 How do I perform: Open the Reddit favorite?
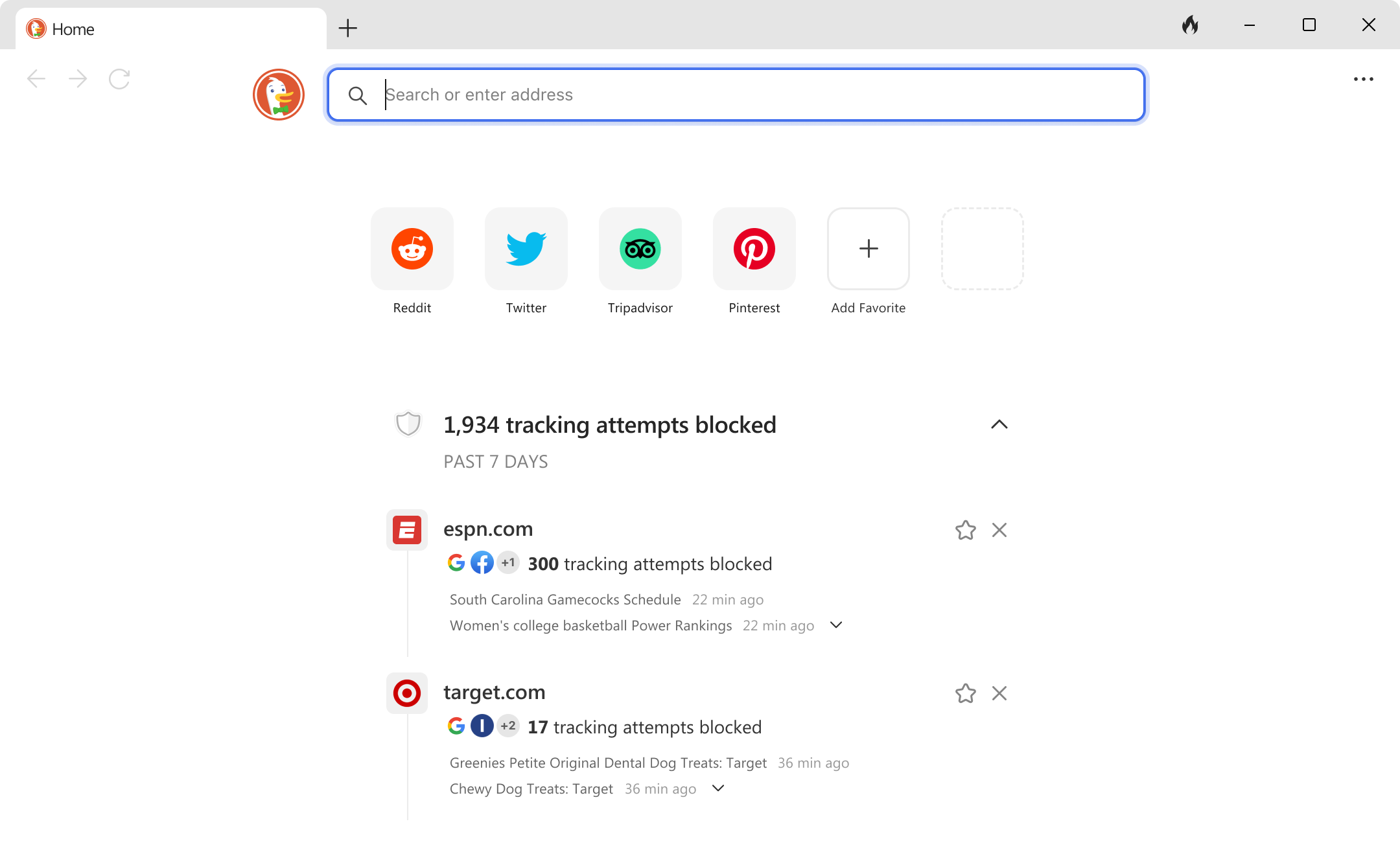(x=412, y=249)
